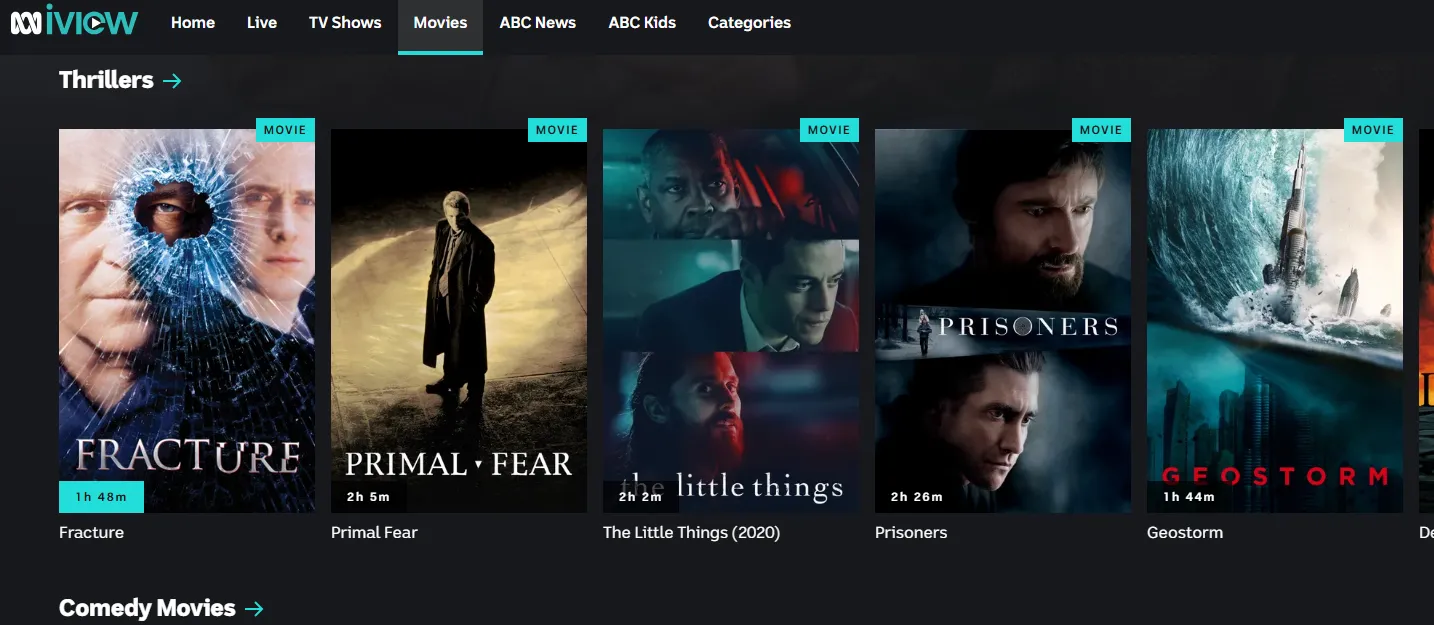Click the MOVIE badge on Geostorm

(1373, 130)
